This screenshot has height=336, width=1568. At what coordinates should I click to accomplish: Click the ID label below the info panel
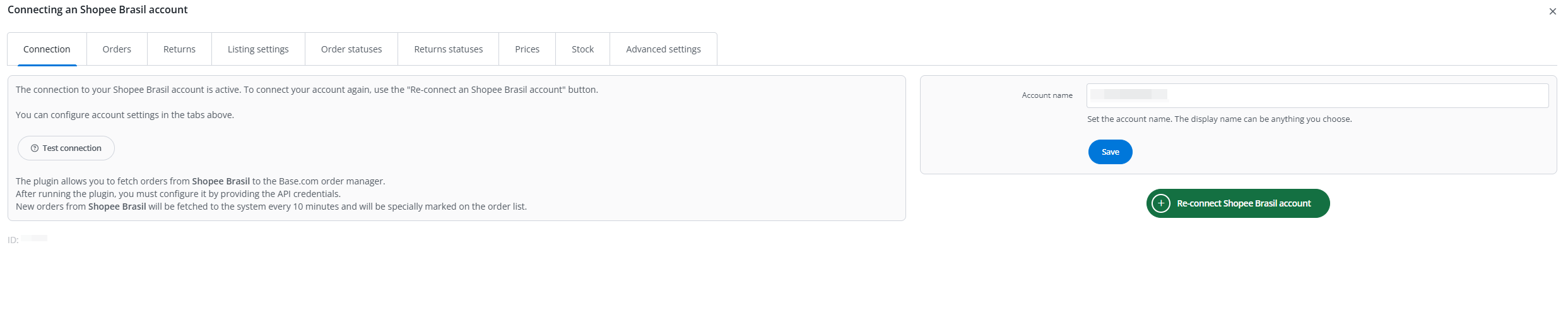[x=13, y=240]
